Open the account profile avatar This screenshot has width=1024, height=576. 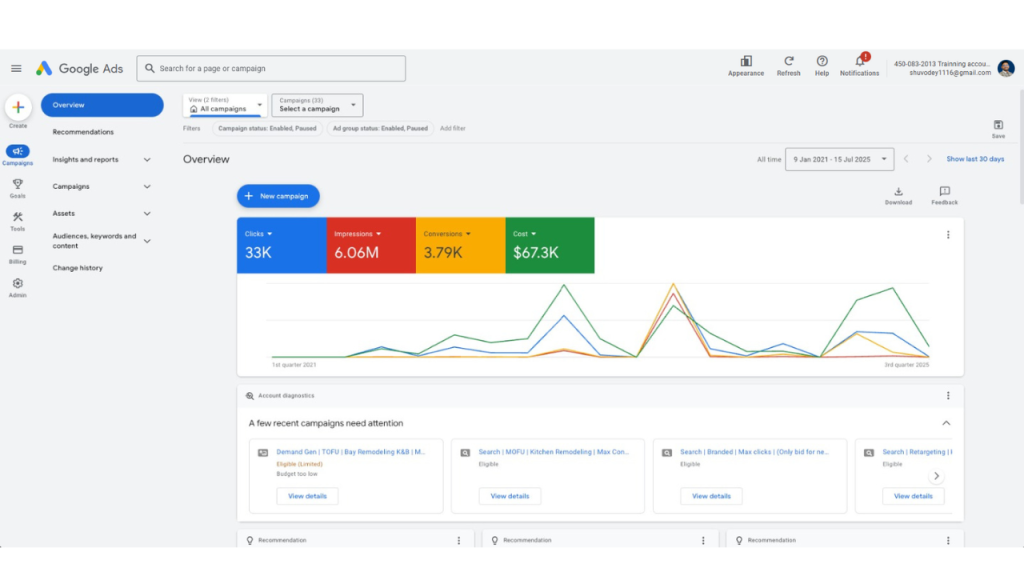pyautogui.click(x=1006, y=68)
